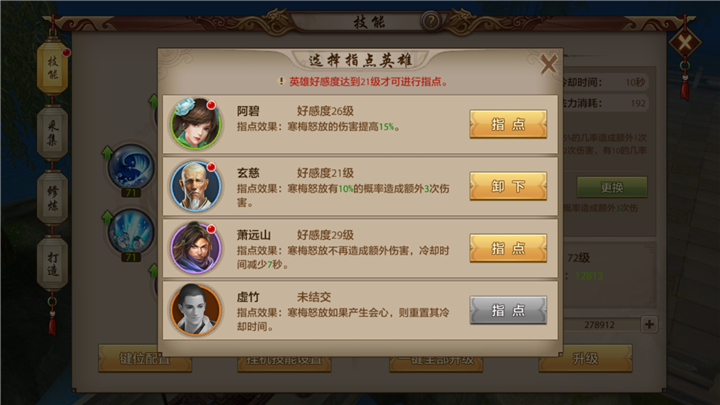
Task: Click grey 指点 button for 虚竹
Action: point(508,310)
